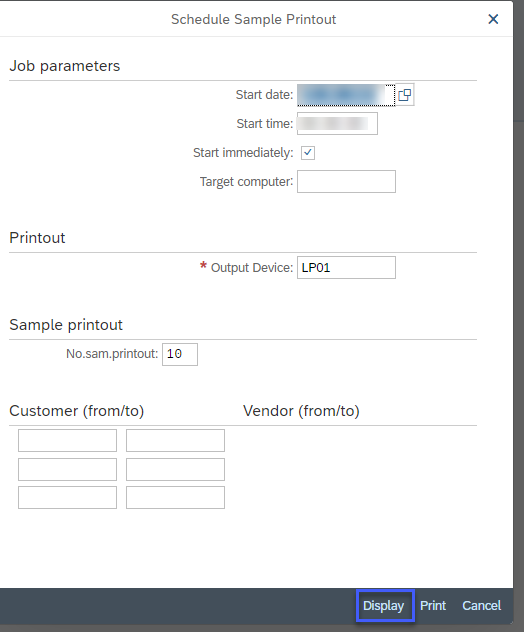Select the second Customer from field
Screen dimensions: 524x632
tap(67, 469)
